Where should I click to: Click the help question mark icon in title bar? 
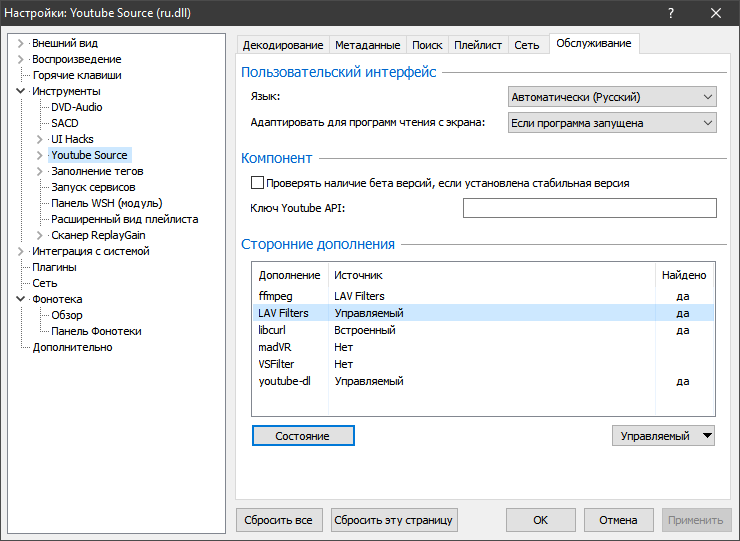pos(670,14)
